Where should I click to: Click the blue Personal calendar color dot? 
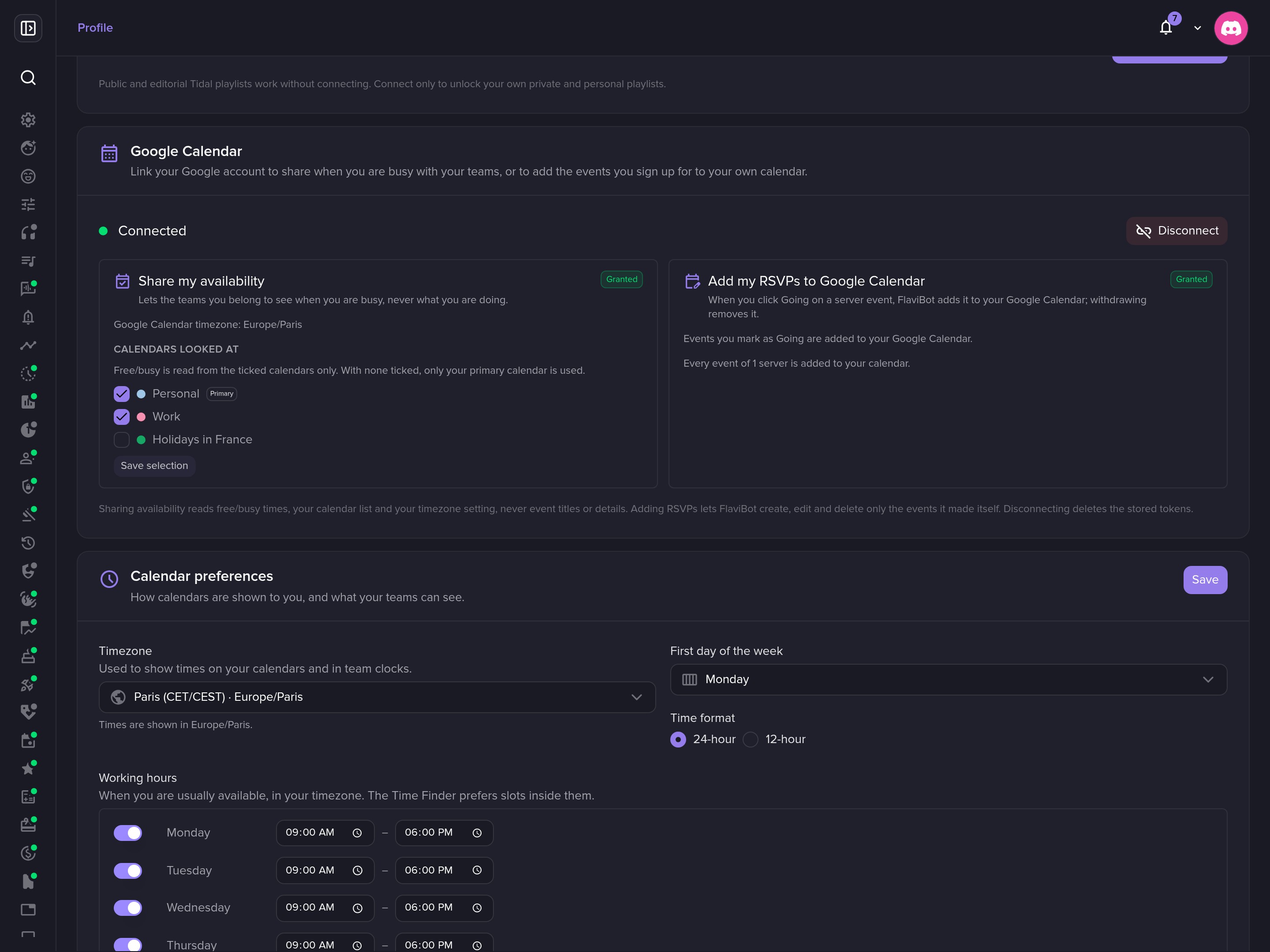click(x=141, y=394)
